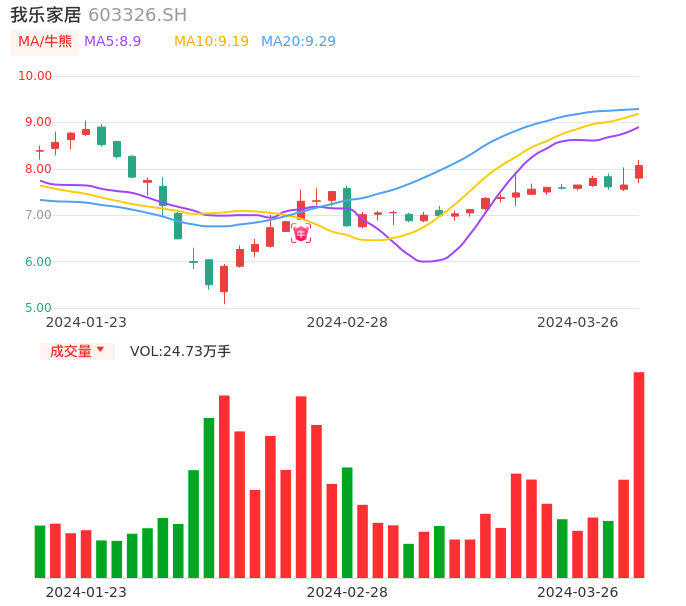Click the tallest green volume bar
Image resolution: width=686 pixels, height=606 pixels.
[209, 497]
